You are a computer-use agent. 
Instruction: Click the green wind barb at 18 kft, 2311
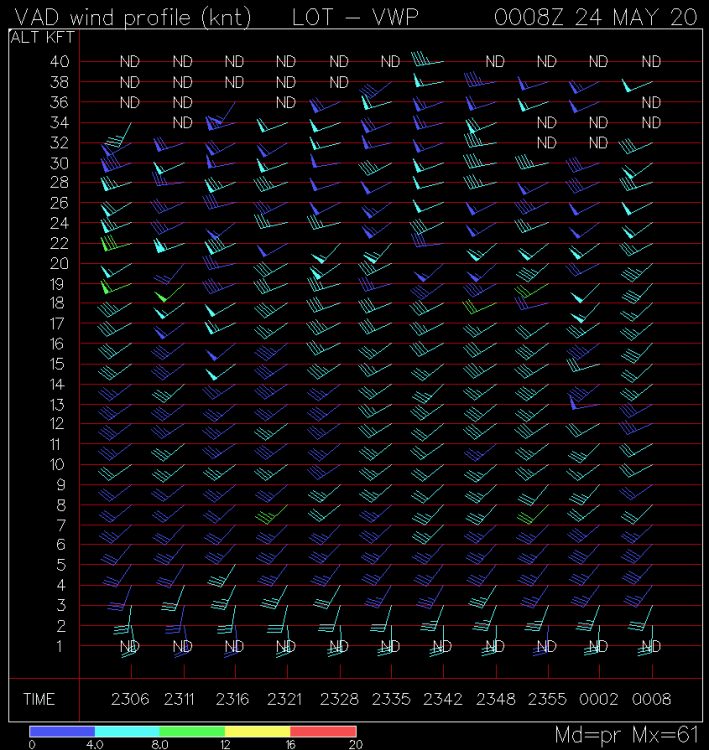tap(165, 296)
